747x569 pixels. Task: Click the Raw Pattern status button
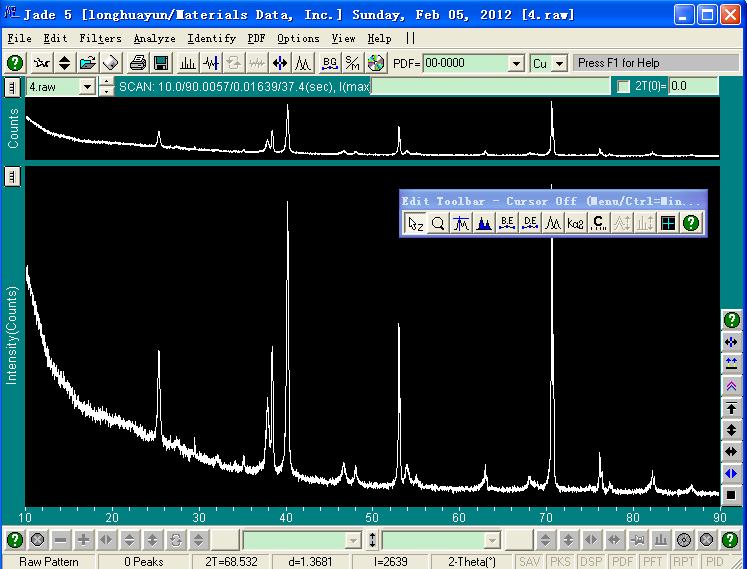pyautogui.click(x=49, y=561)
